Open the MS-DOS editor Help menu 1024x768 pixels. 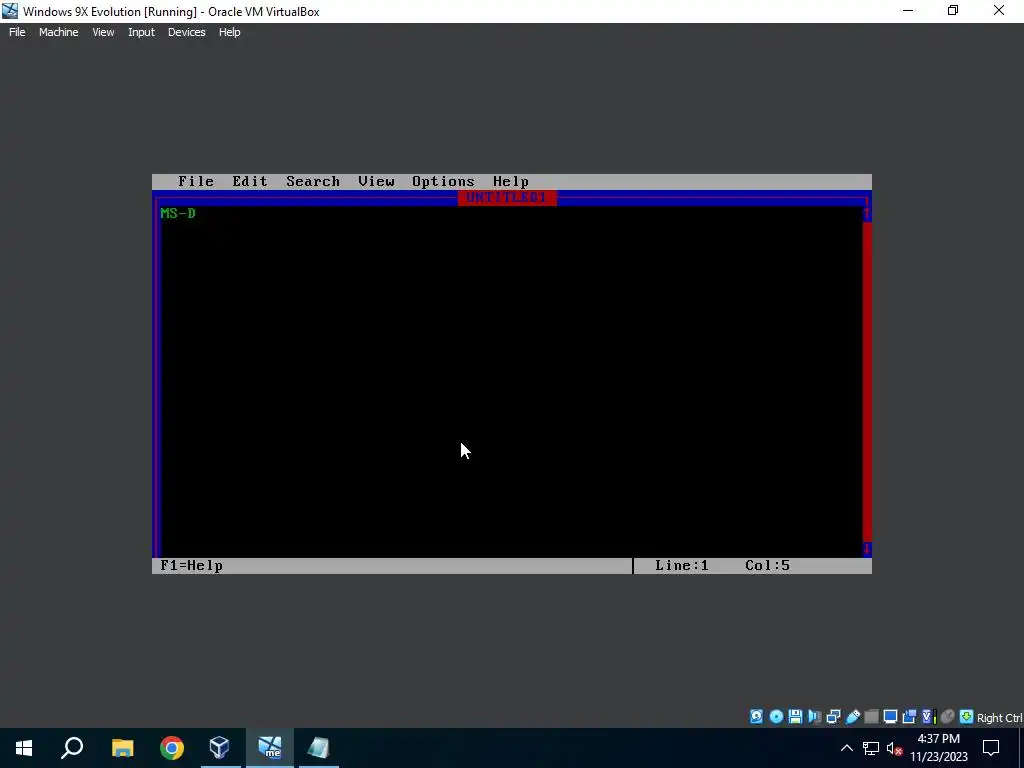[x=511, y=182]
